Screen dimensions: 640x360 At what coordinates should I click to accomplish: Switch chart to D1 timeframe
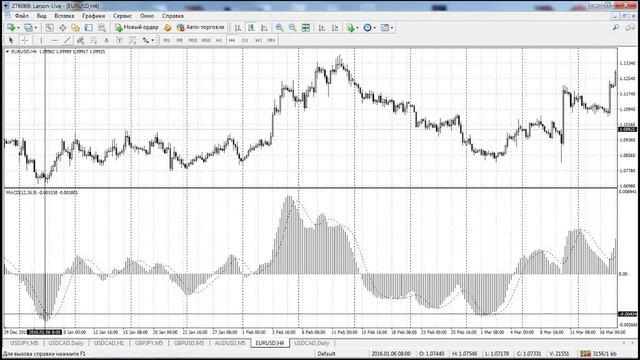tap(245, 40)
